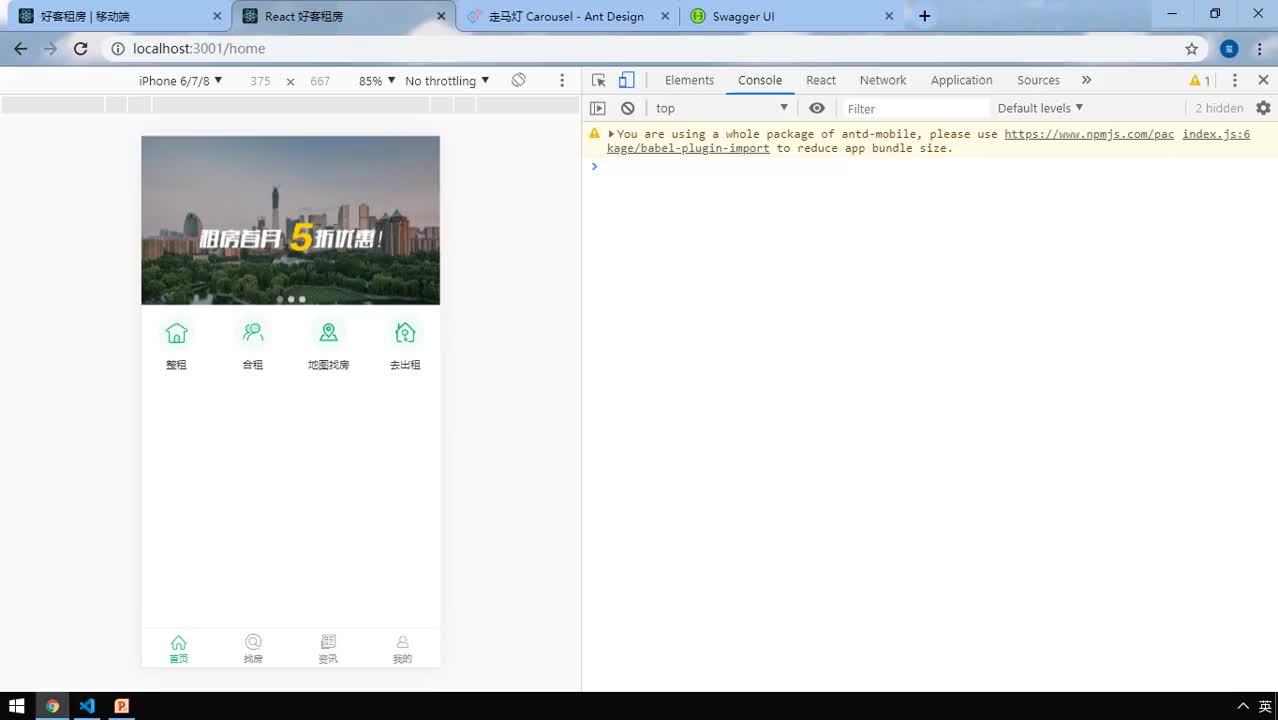The image size is (1278, 720).
Task: Open Chrome's three-dot menu
Action: pos(1260,49)
